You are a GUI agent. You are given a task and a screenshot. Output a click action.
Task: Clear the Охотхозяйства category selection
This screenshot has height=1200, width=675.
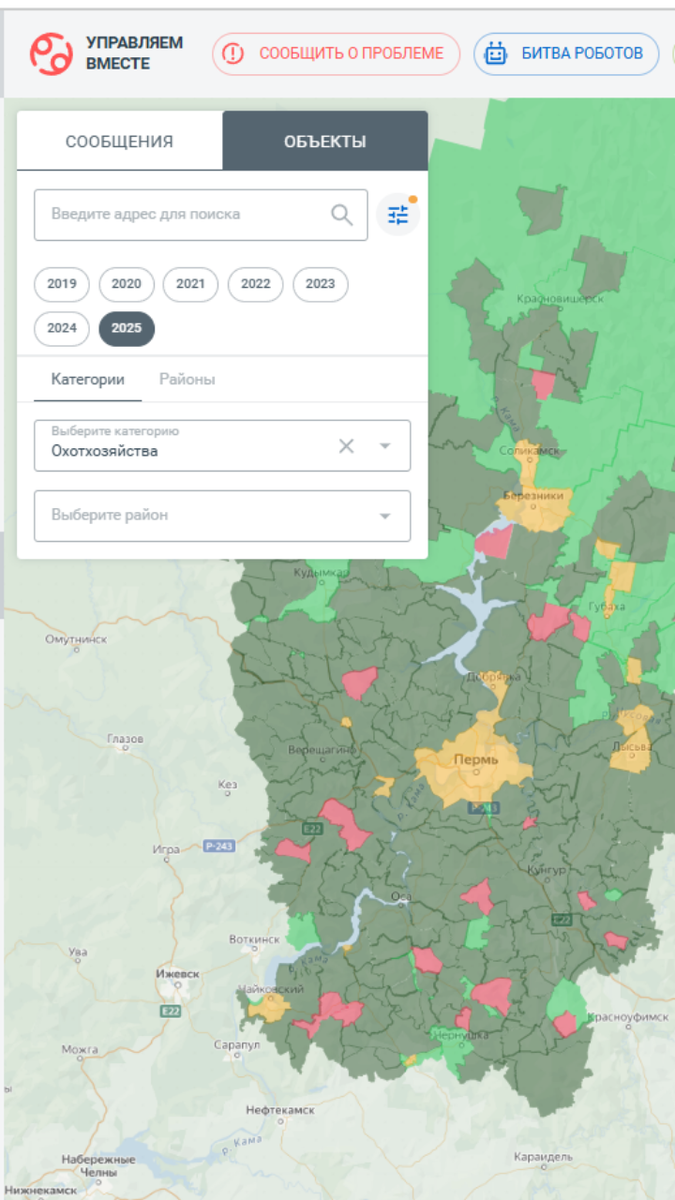click(346, 446)
